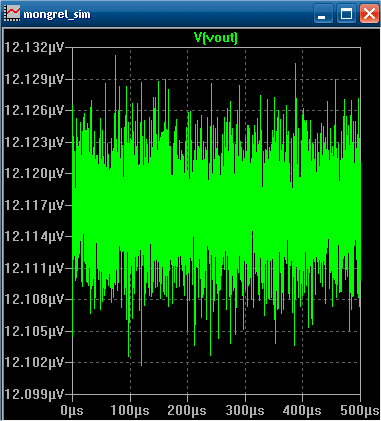
Task: Click the 0µs time axis label
Action: [72, 411]
